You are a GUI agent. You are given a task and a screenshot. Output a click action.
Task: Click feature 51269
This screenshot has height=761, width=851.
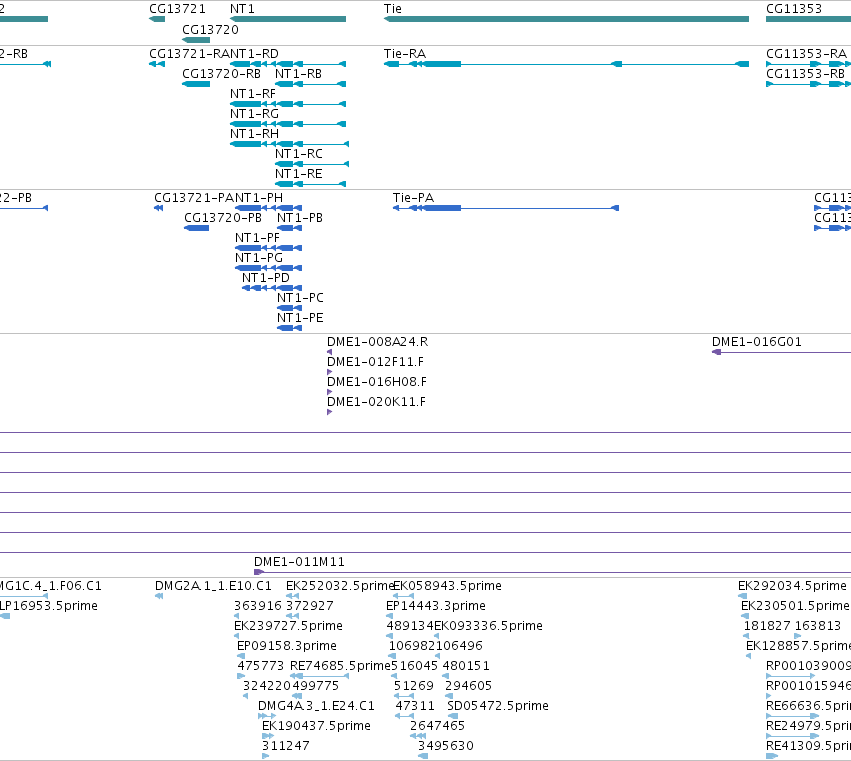pyautogui.click(x=404, y=696)
